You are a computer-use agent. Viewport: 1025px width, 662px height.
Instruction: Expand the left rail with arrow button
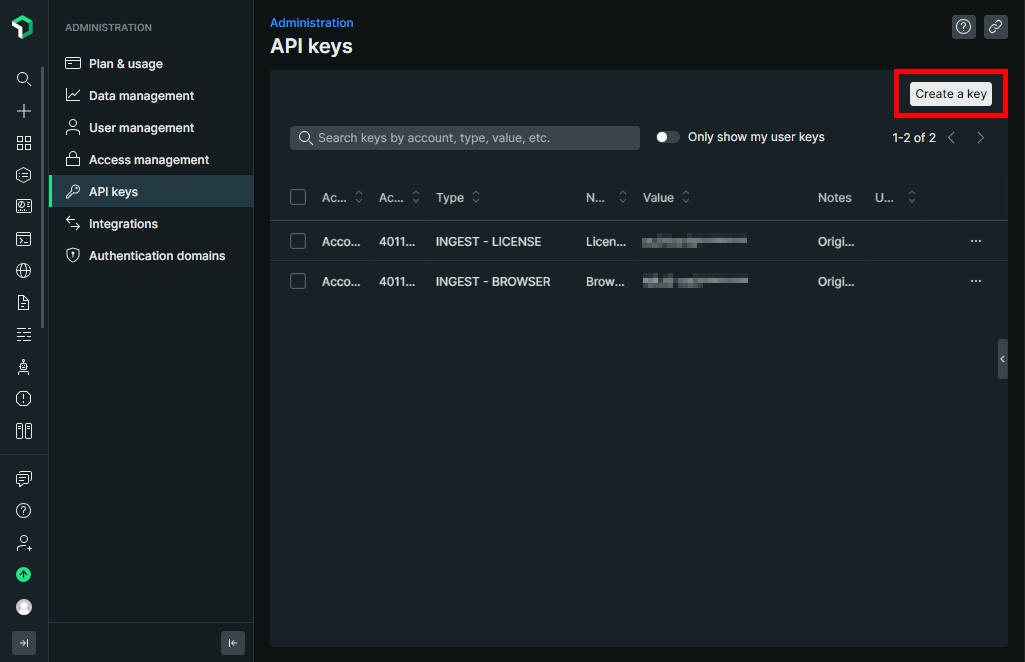[24, 643]
